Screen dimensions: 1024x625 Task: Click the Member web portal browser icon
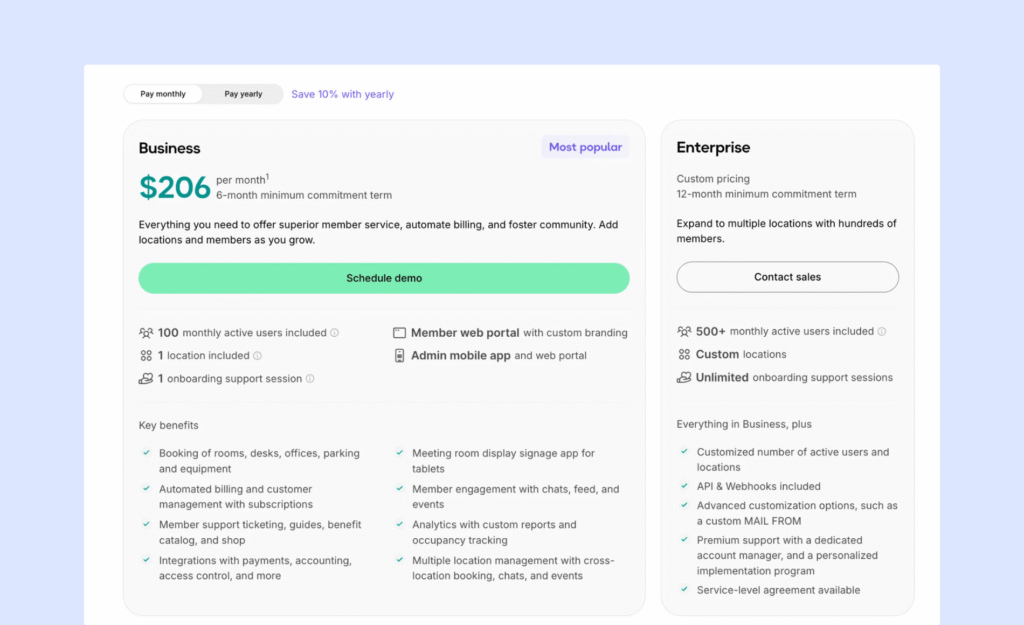tap(399, 333)
